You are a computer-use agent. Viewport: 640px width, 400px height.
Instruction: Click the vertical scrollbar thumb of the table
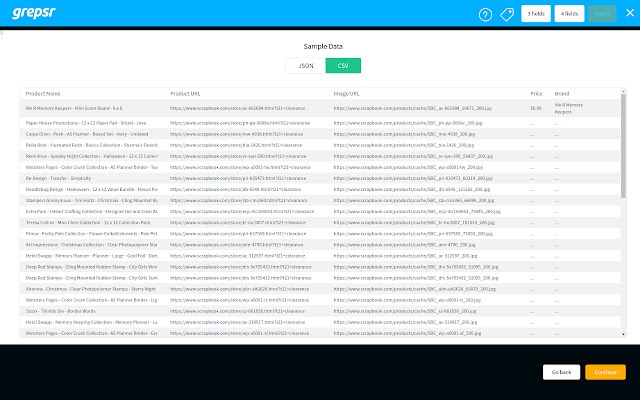(x=623, y=146)
